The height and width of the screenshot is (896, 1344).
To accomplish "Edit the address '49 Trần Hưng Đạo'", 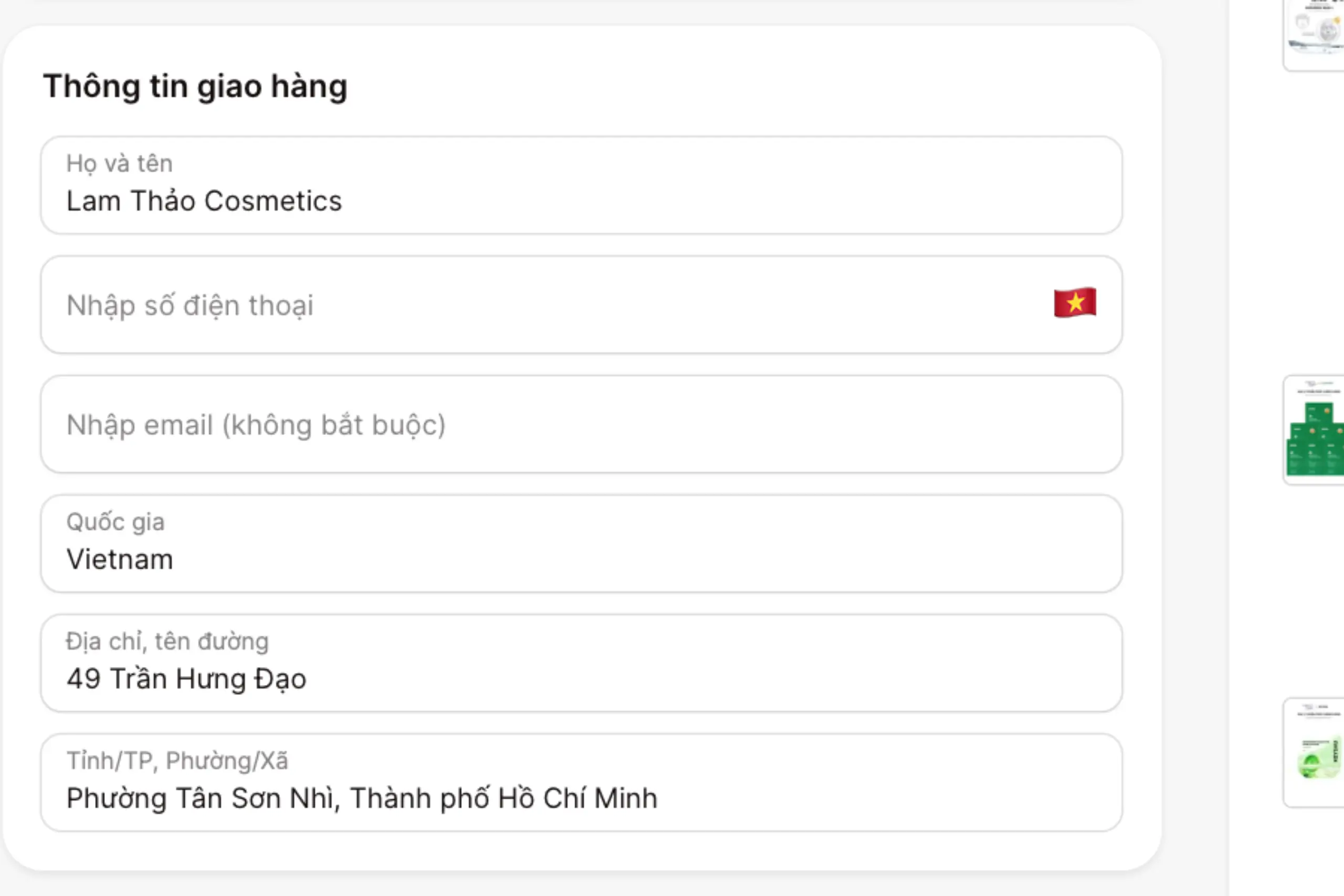I will click(x=186, y=679).
